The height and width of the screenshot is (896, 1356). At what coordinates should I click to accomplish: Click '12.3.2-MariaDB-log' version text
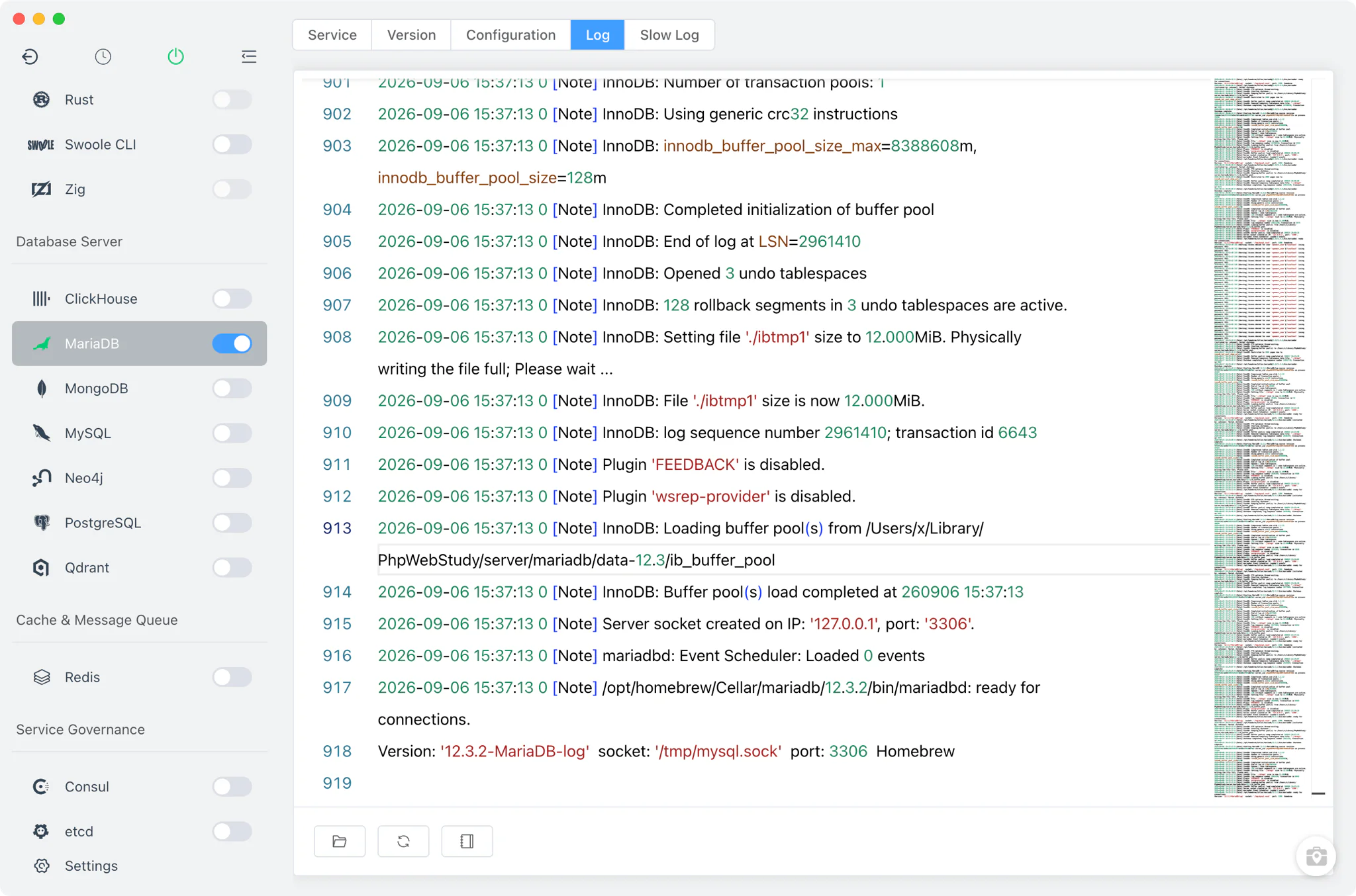(515, 751)
